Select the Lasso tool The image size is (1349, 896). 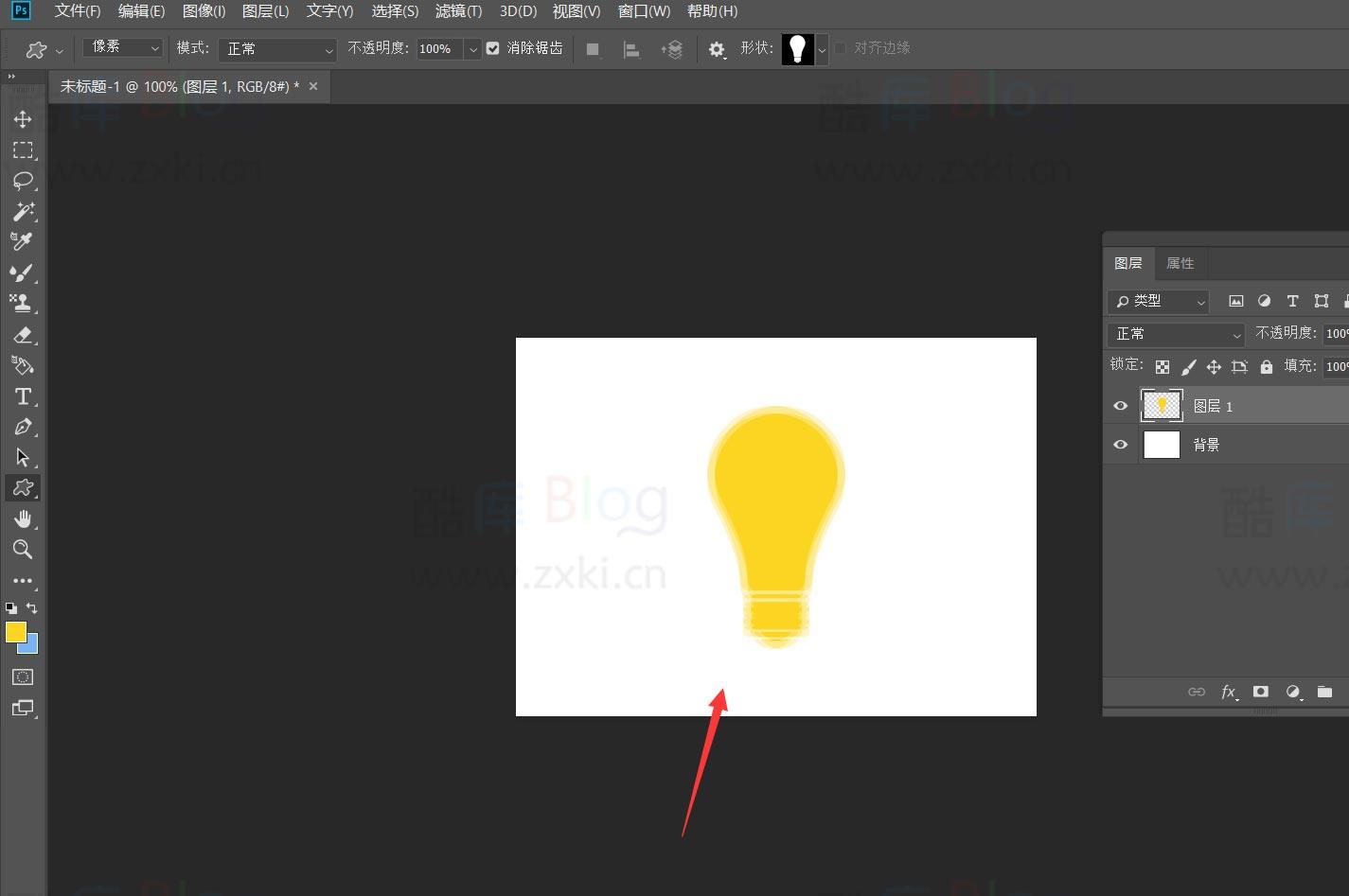[23, 181]
